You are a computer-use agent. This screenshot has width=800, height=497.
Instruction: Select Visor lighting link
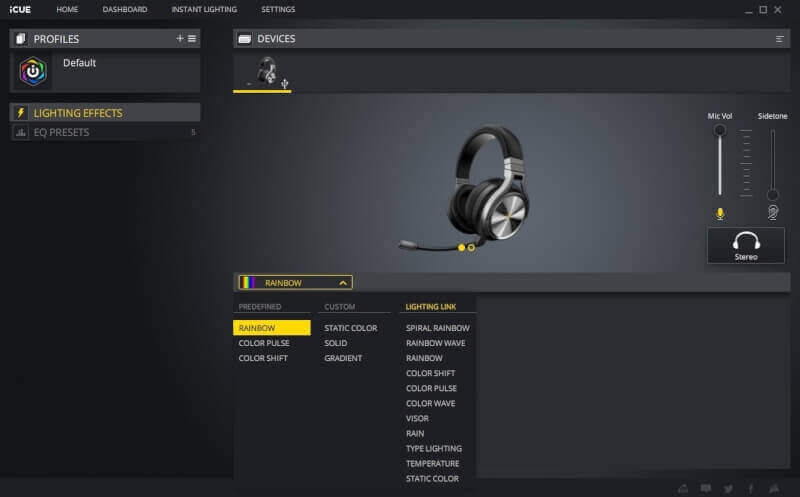pyautogui.click(x=417, y=418)
